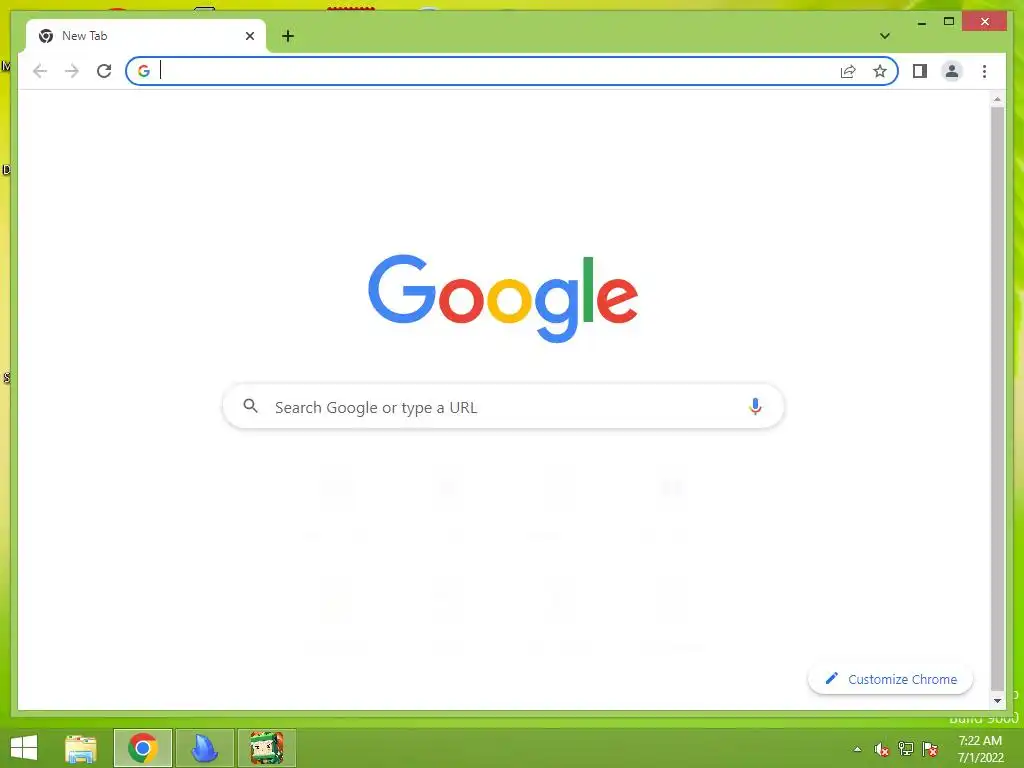Image resolution: width=1024 pixels, height=768 pixels.
Task: Open File Explorer from taskbar
Action: [x=81, y=748]
